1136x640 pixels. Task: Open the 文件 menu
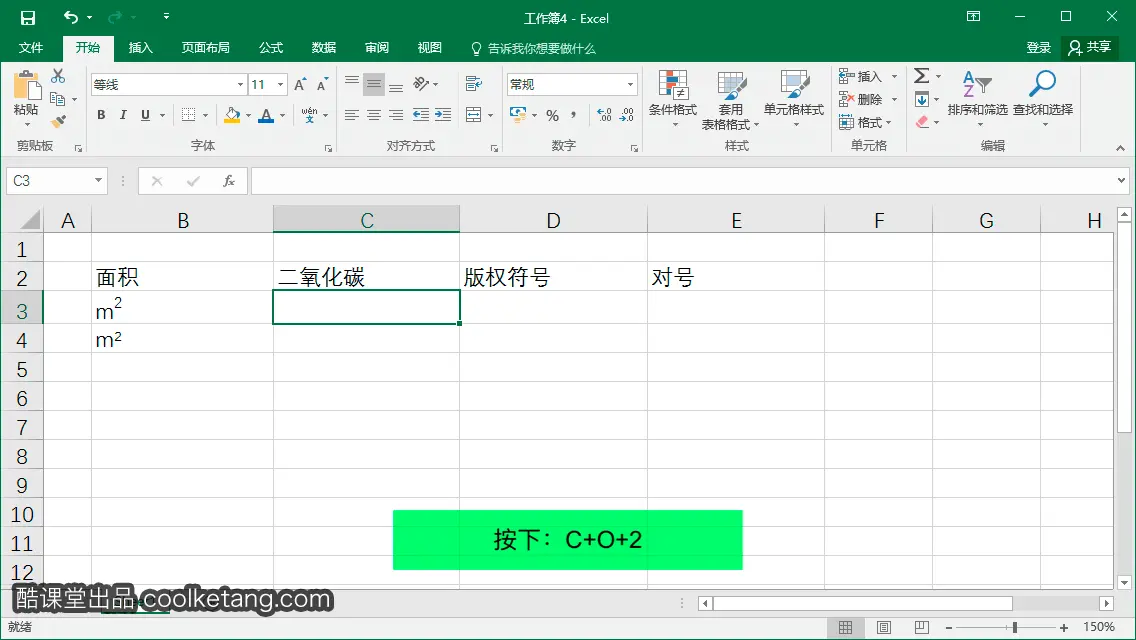[x=30, y=48]
